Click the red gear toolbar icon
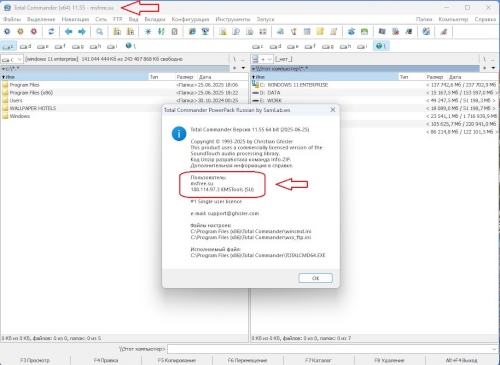The image size is (500, 365). 34,32
